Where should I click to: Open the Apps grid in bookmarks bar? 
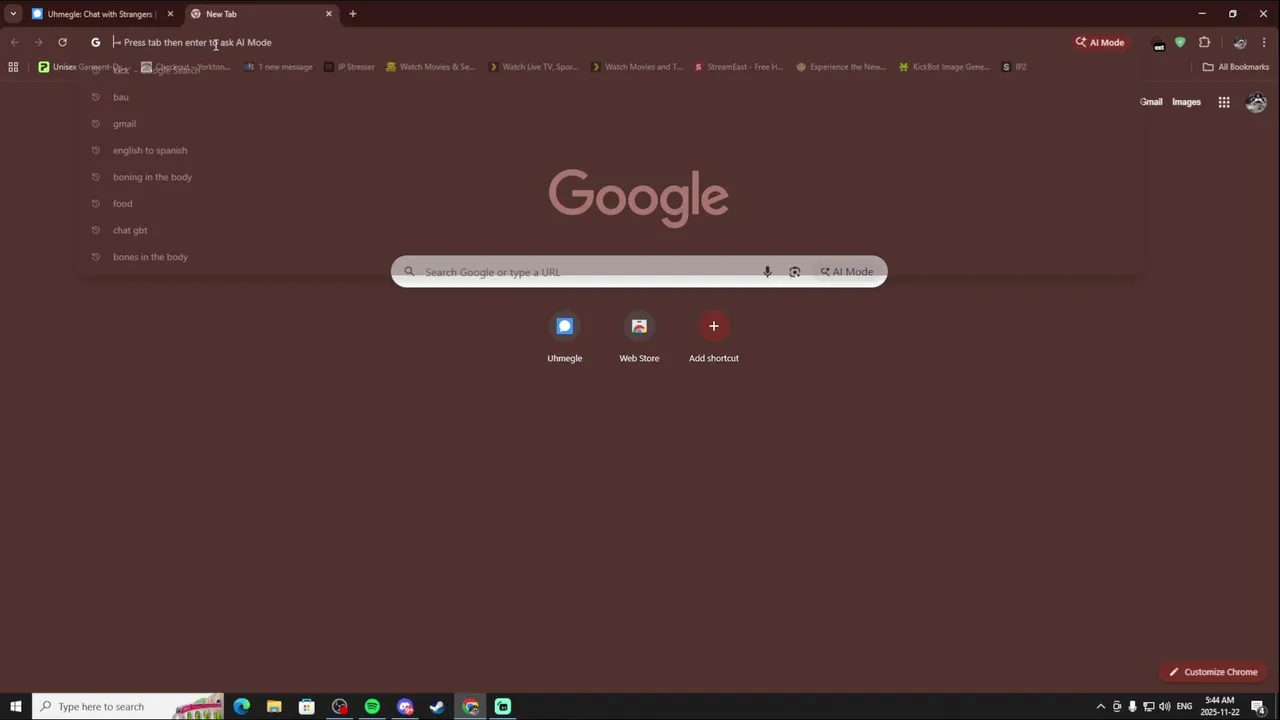pos(13,67)
